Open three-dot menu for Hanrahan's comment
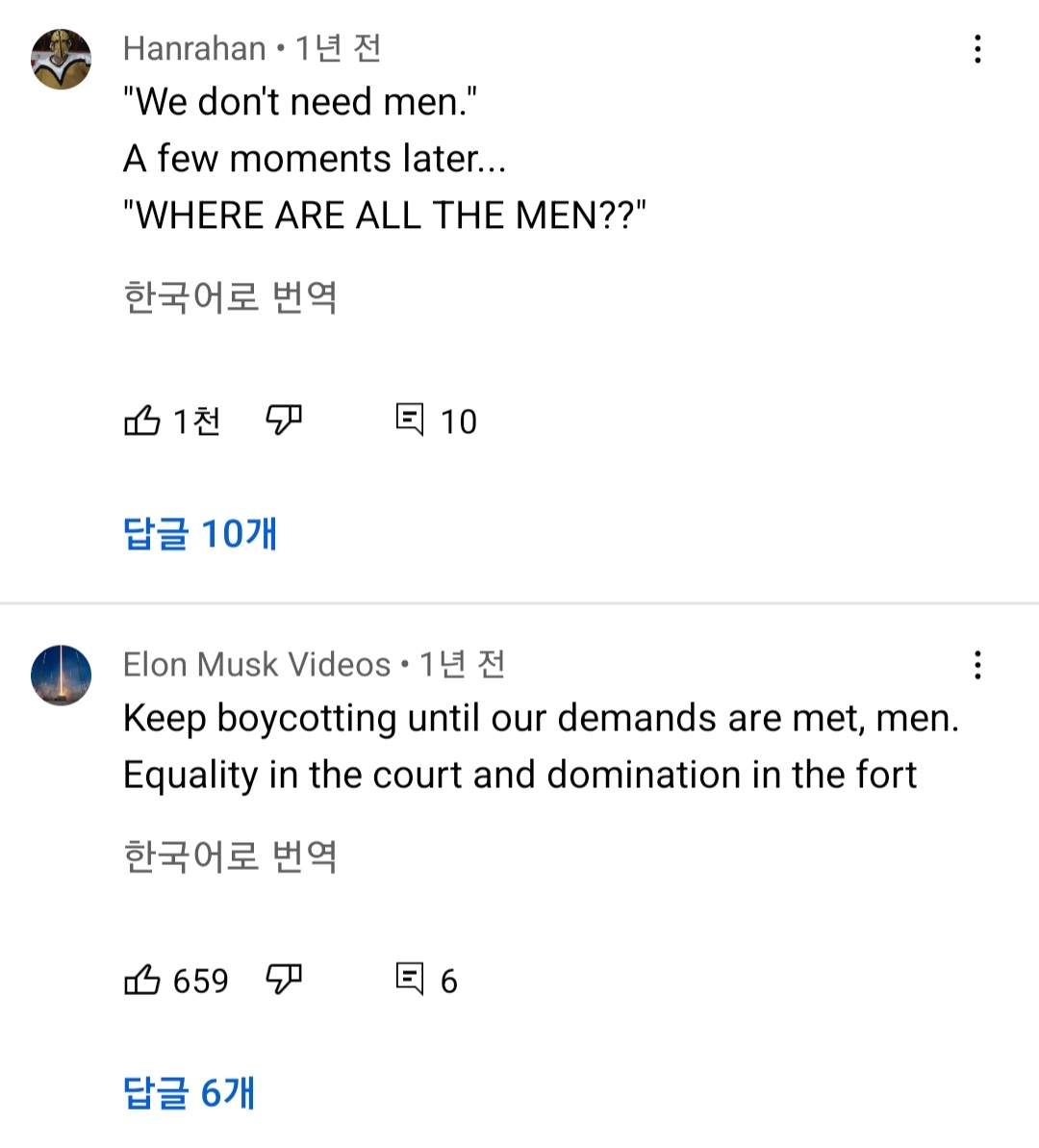 click(x=977, y=49)
